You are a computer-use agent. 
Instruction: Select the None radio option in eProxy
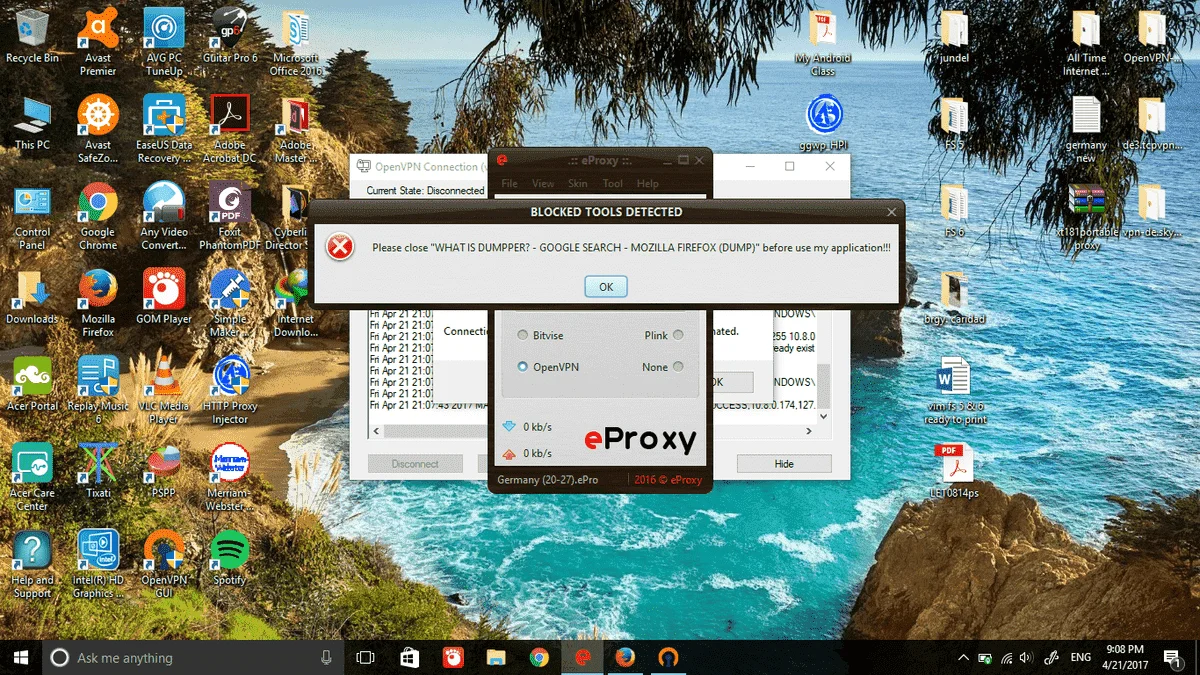click(678, 367)
